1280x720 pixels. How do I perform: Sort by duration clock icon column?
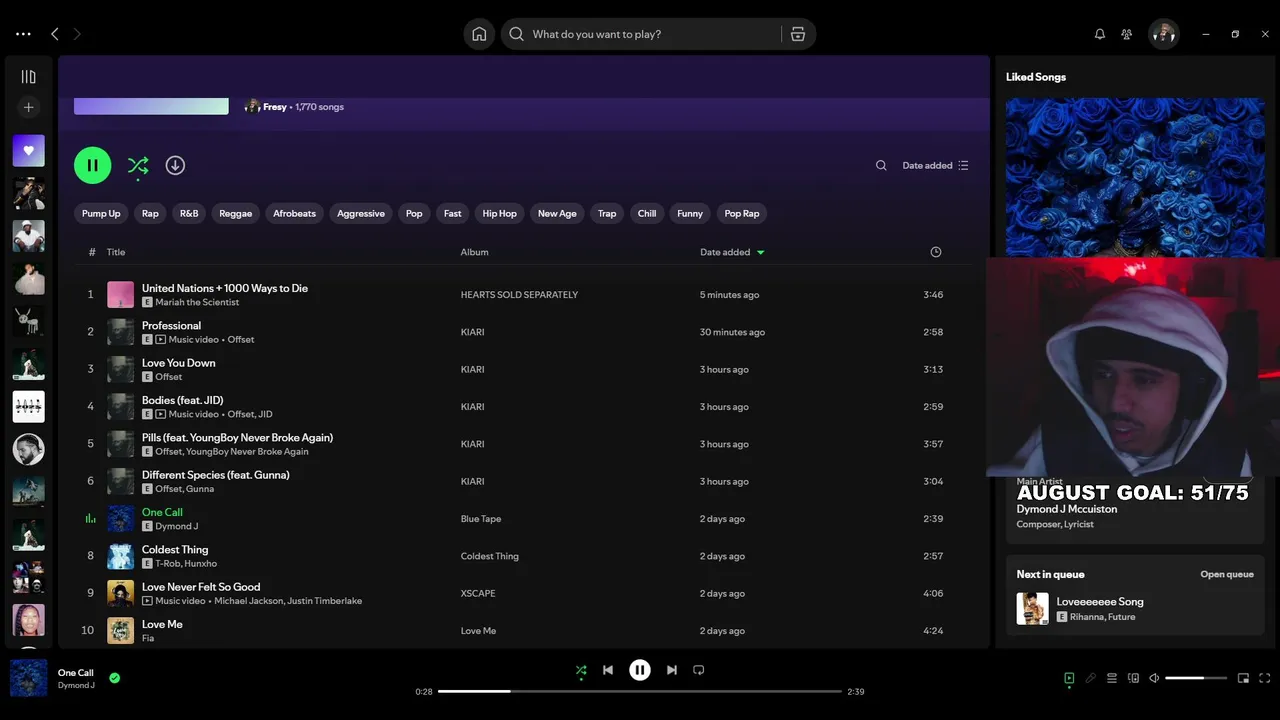point(936,252)
